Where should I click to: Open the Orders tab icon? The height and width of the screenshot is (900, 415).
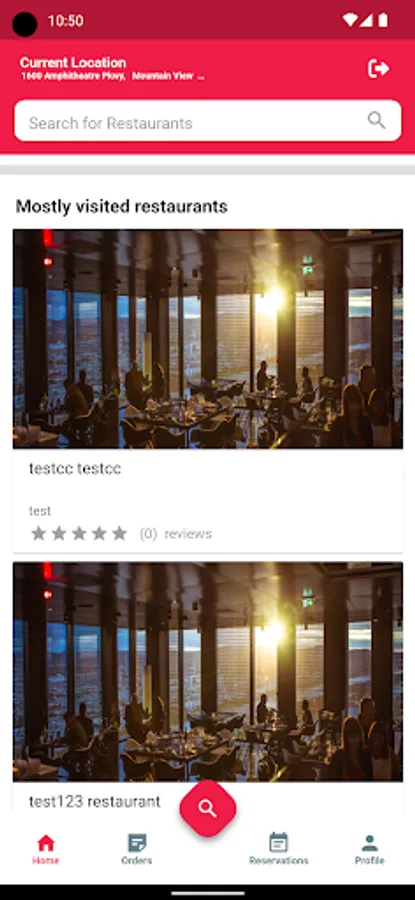point(137,843)
